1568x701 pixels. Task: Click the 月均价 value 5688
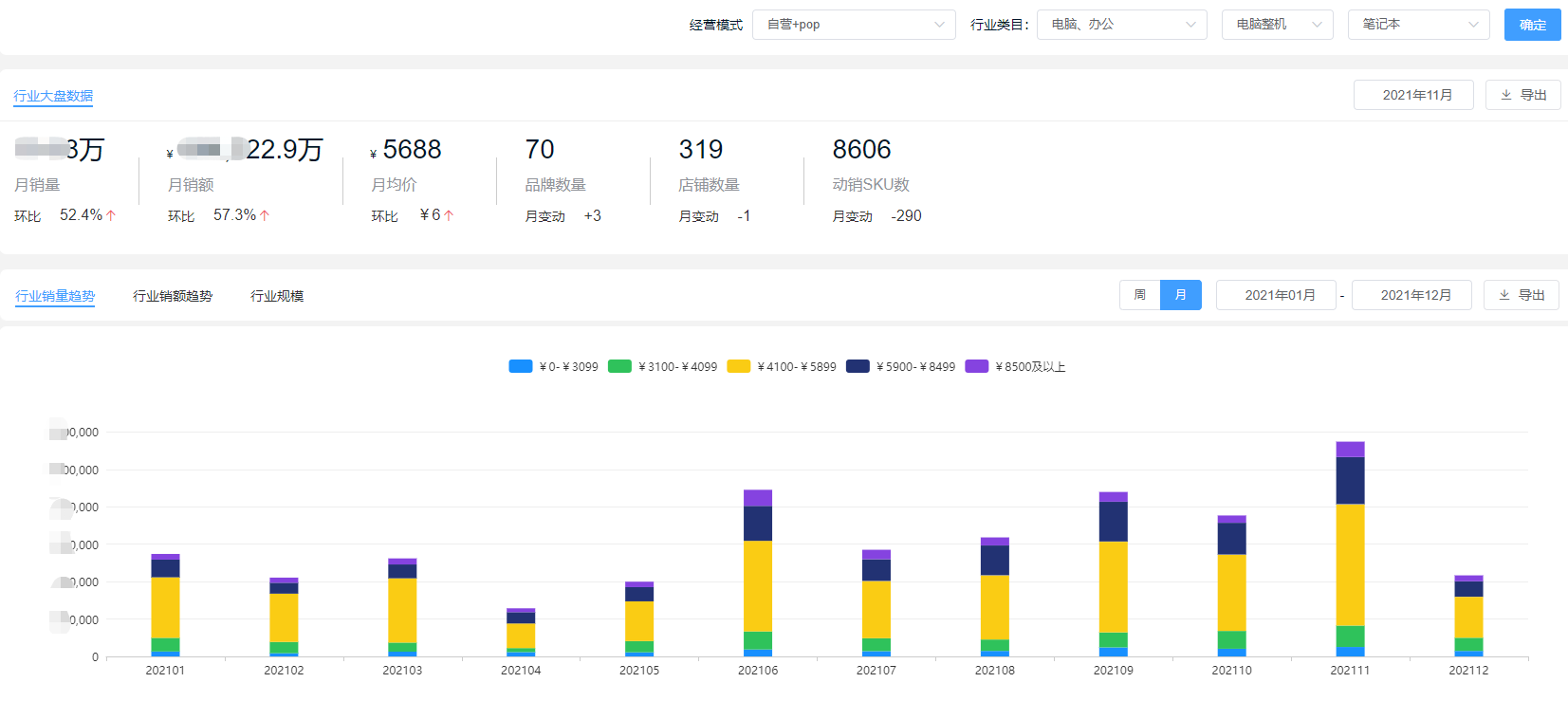coord(412,150)
